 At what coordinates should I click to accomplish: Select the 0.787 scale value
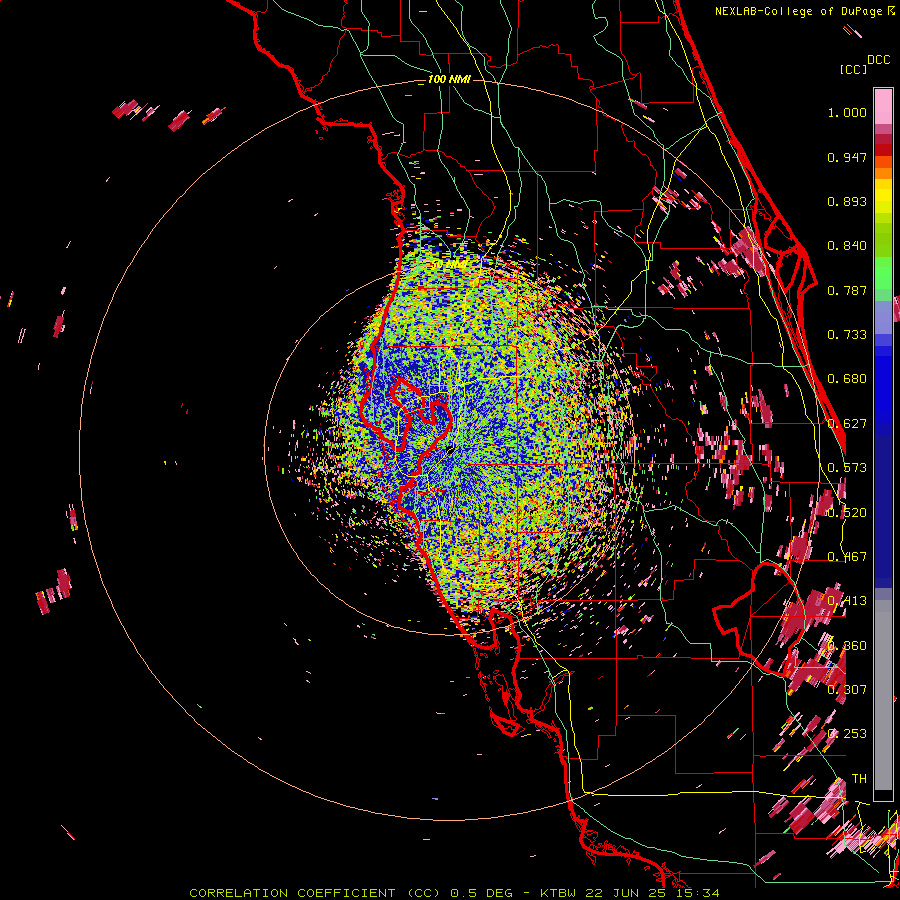pos(847,290)
